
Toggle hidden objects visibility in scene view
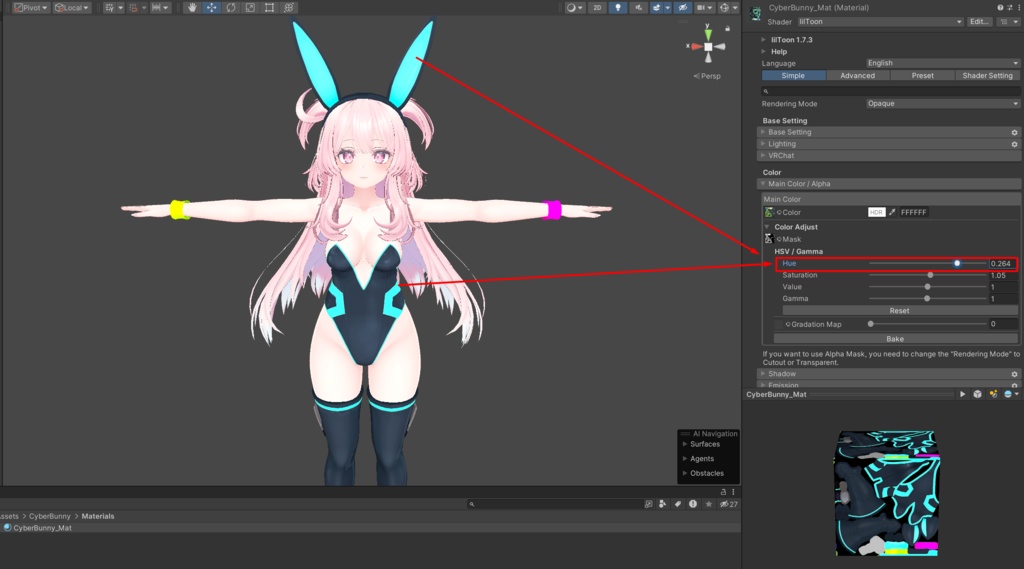[x=682, y=8]
